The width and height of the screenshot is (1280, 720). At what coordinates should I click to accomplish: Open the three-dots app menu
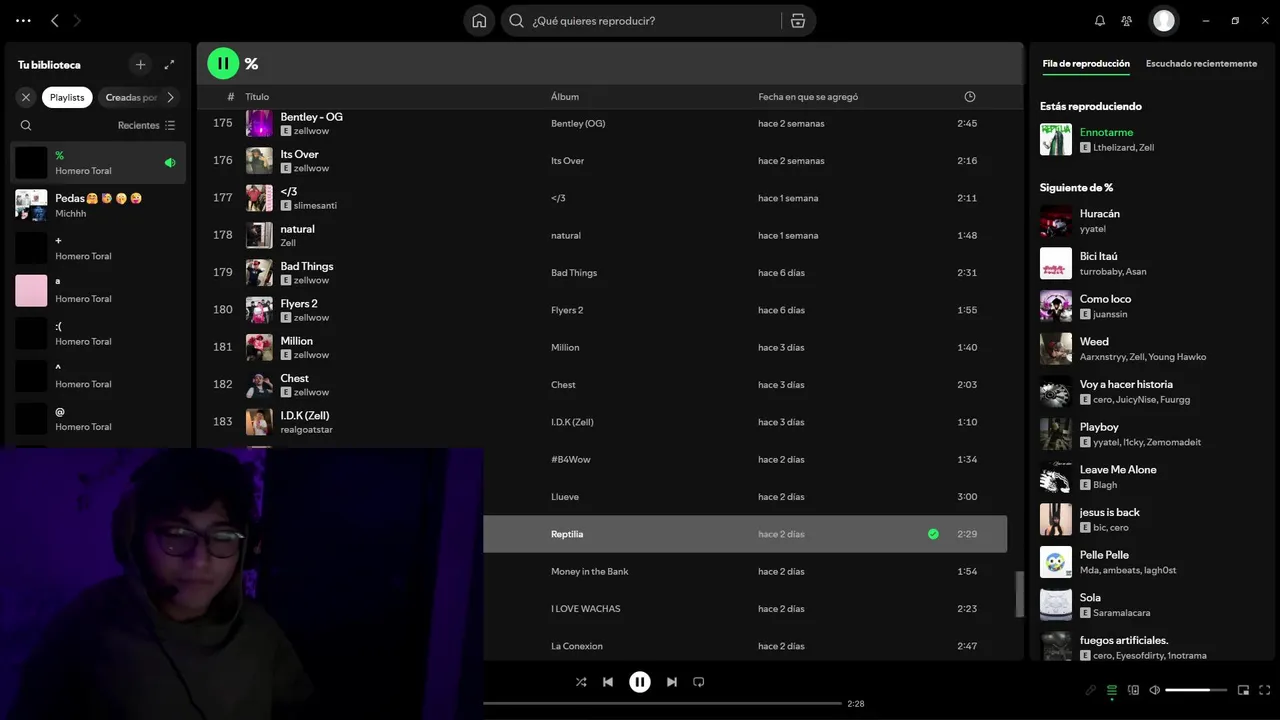coord(24,20)
